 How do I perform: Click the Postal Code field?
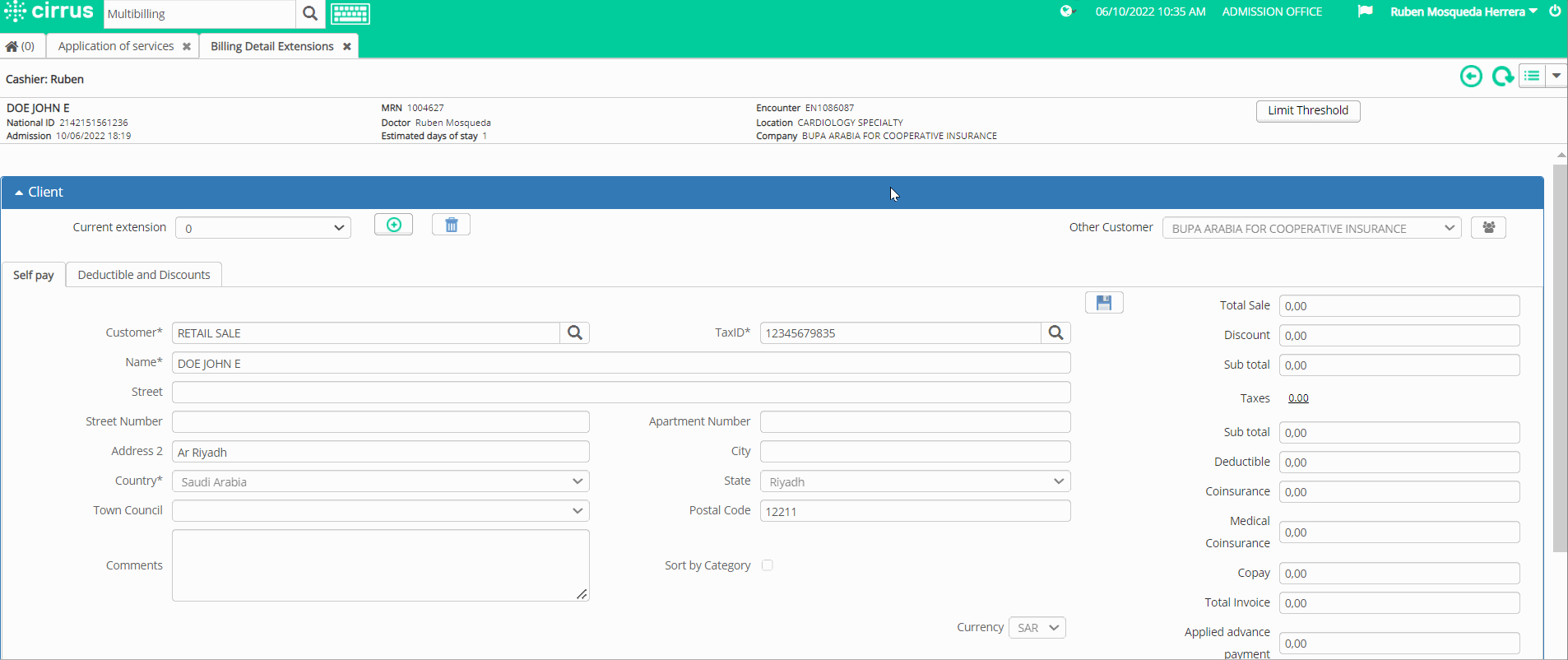tap(916, 511)
